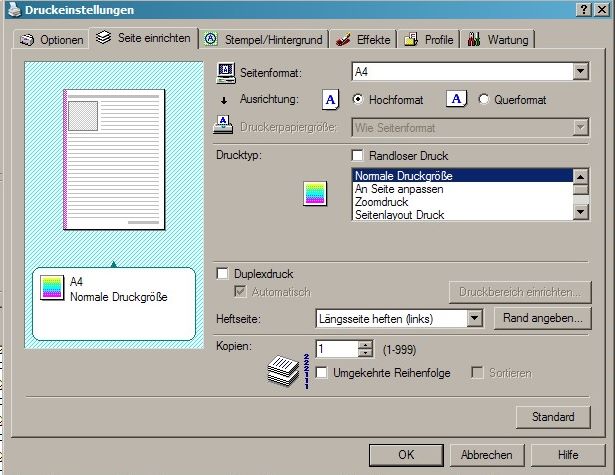Click the Seitenformat page icon
Viewport: 615px width, 475px height.
(226, 73)
